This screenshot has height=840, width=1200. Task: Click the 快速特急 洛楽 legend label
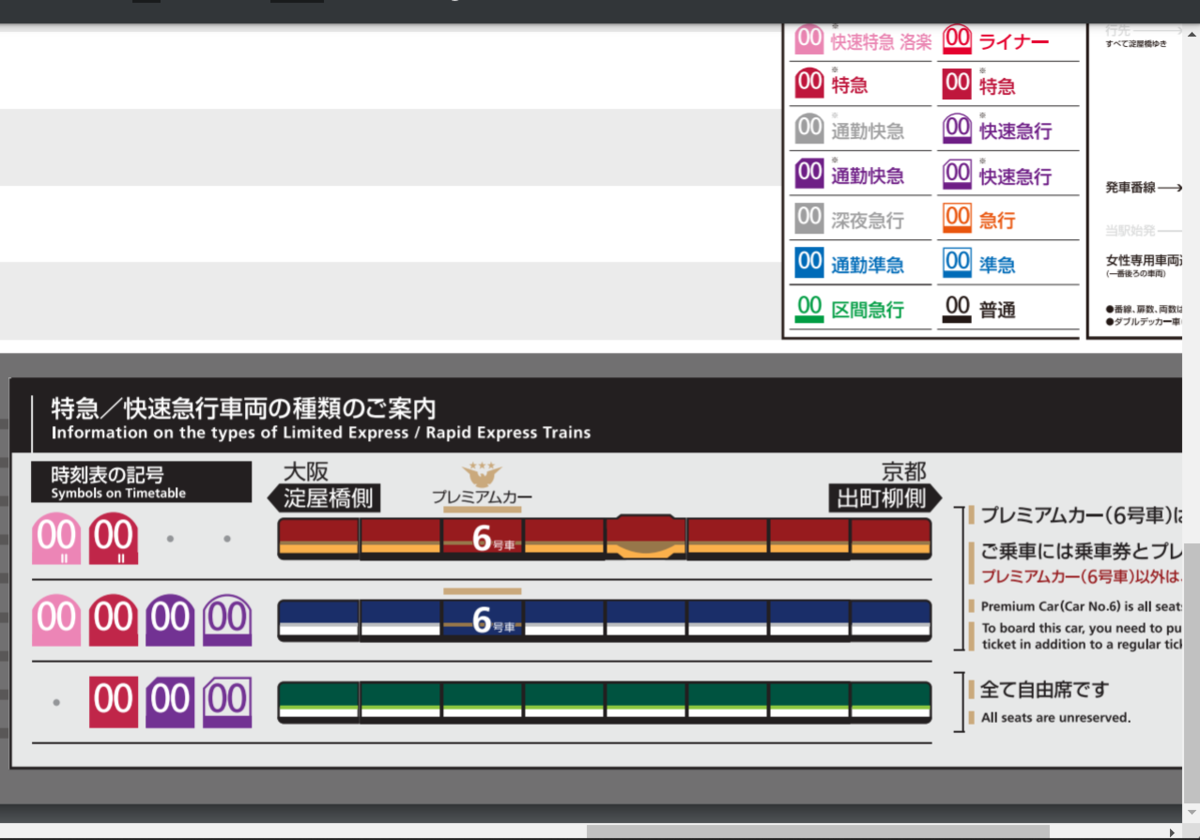pos(881,42)
